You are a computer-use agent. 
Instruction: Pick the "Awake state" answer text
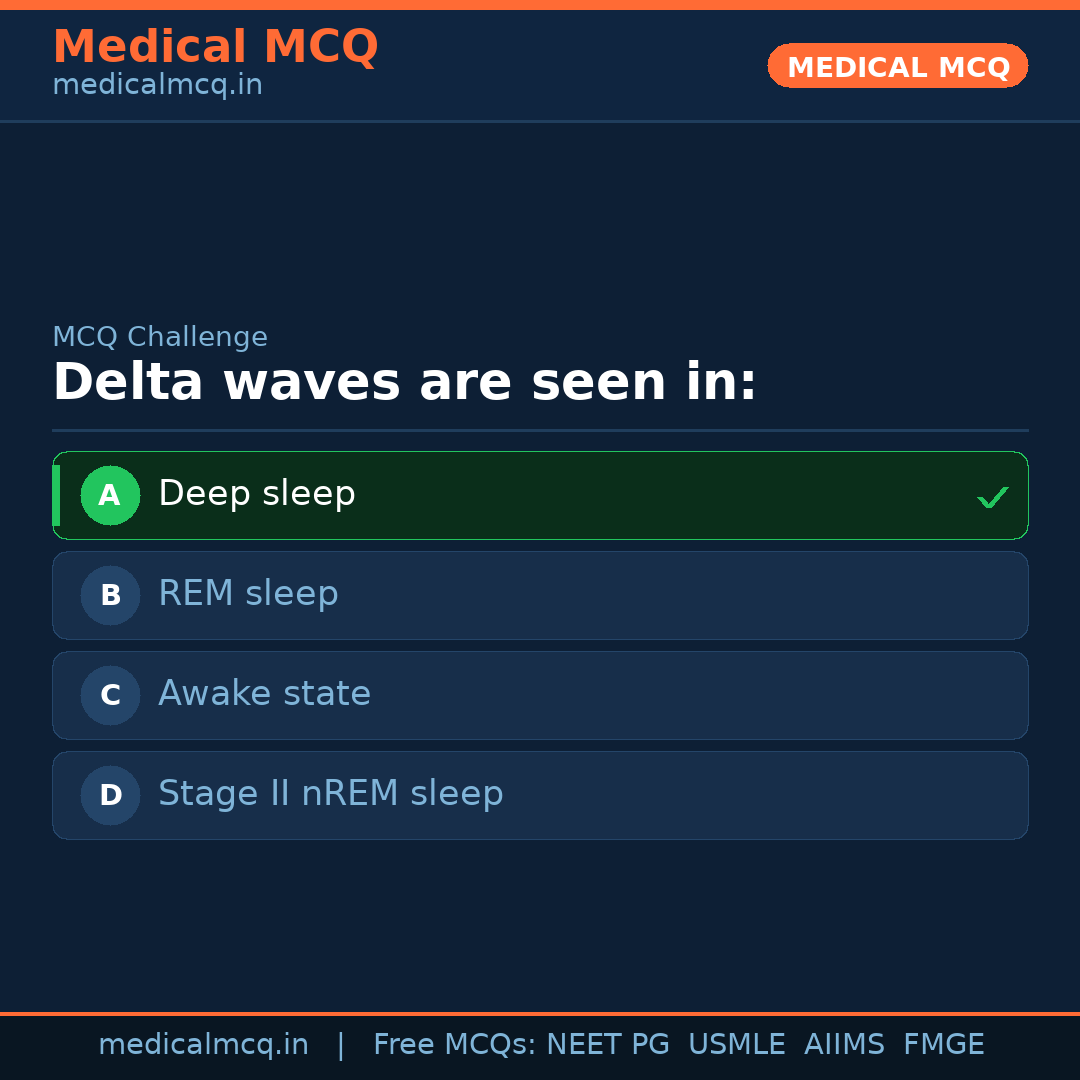[x=264, y=694]
